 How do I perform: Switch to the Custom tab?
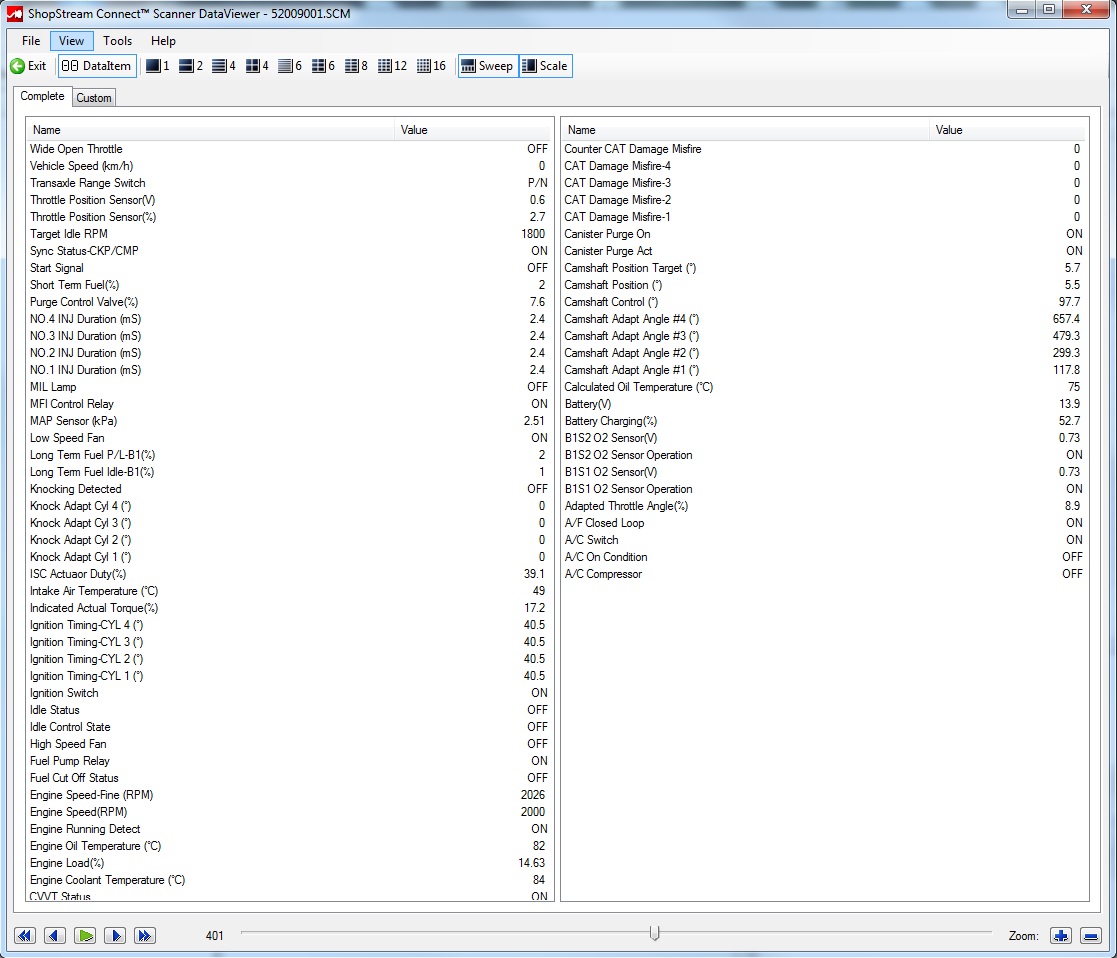(x=94, y=98)
